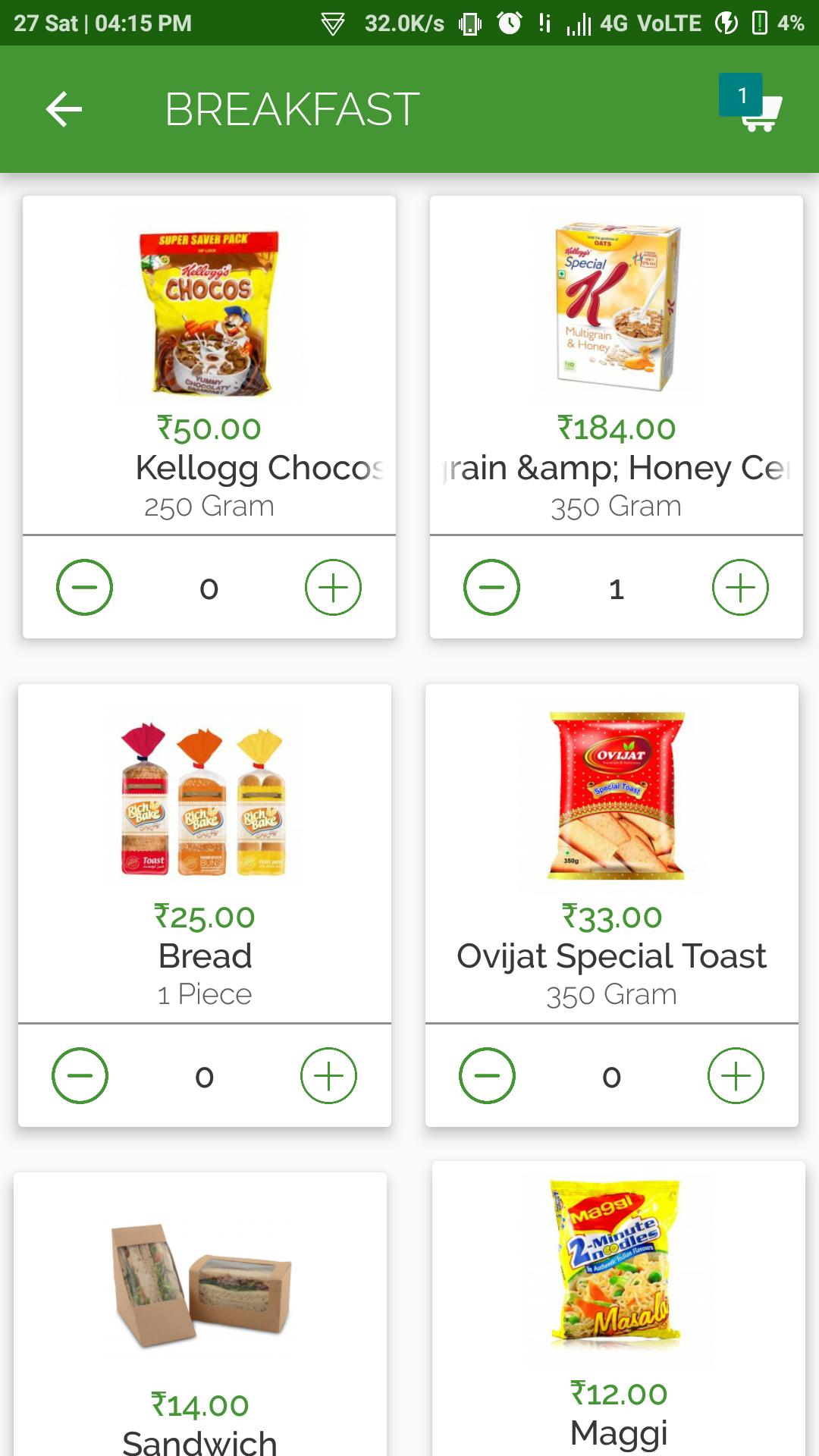Image resolution: width=819 pixels, height=1456 pixels.
Task: Select the Kellogg Chocos title text
Action: pos(259,468)
